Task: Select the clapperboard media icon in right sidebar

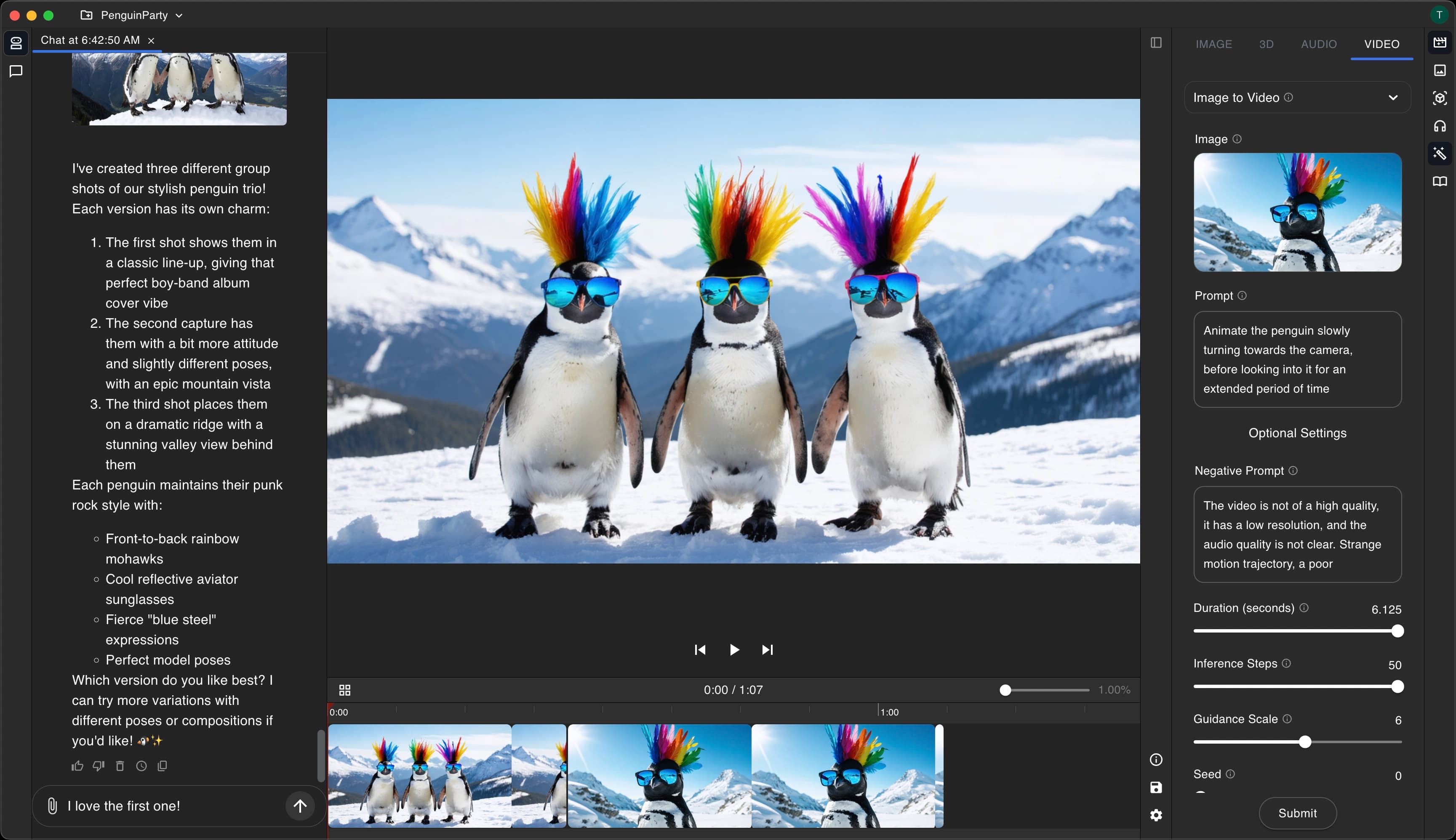Action: (1440, 42)
